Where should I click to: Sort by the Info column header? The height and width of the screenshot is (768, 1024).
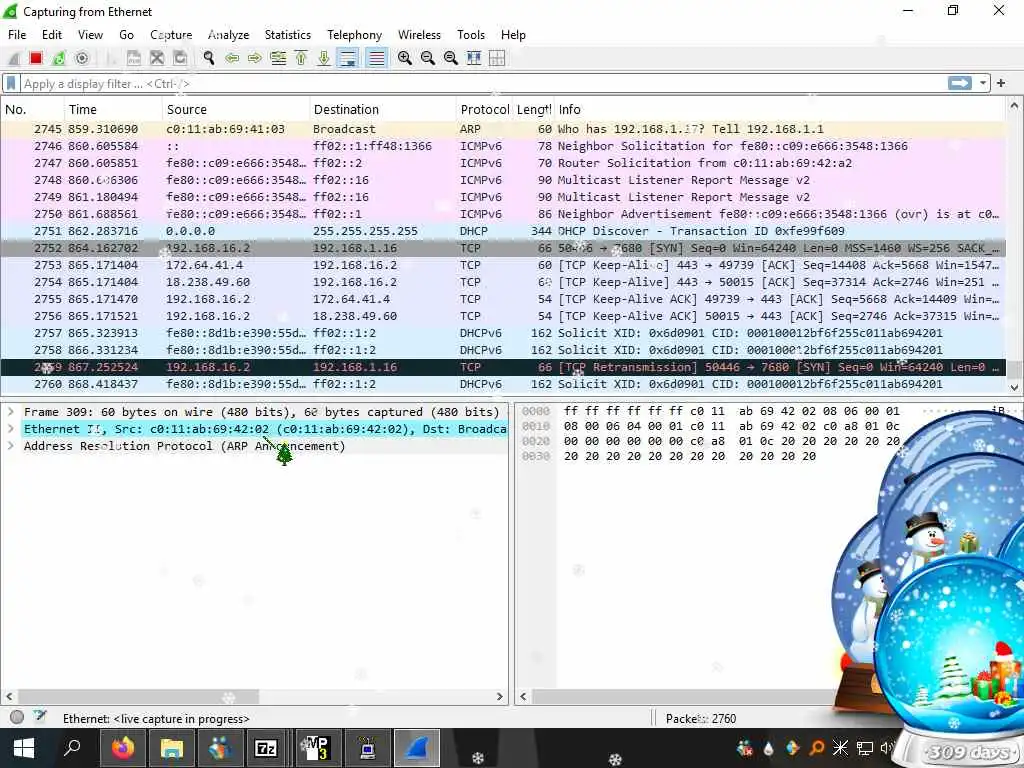[x=780, y=109]
